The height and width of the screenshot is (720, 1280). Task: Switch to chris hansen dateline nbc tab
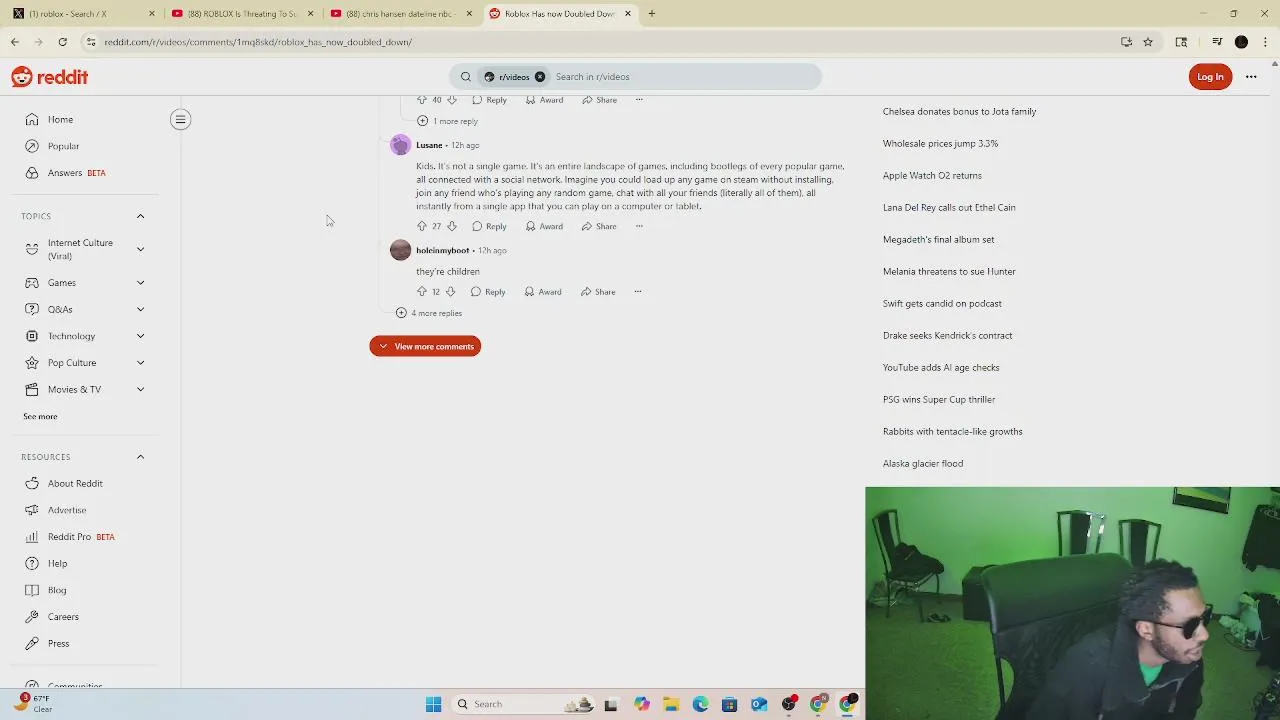400,14
